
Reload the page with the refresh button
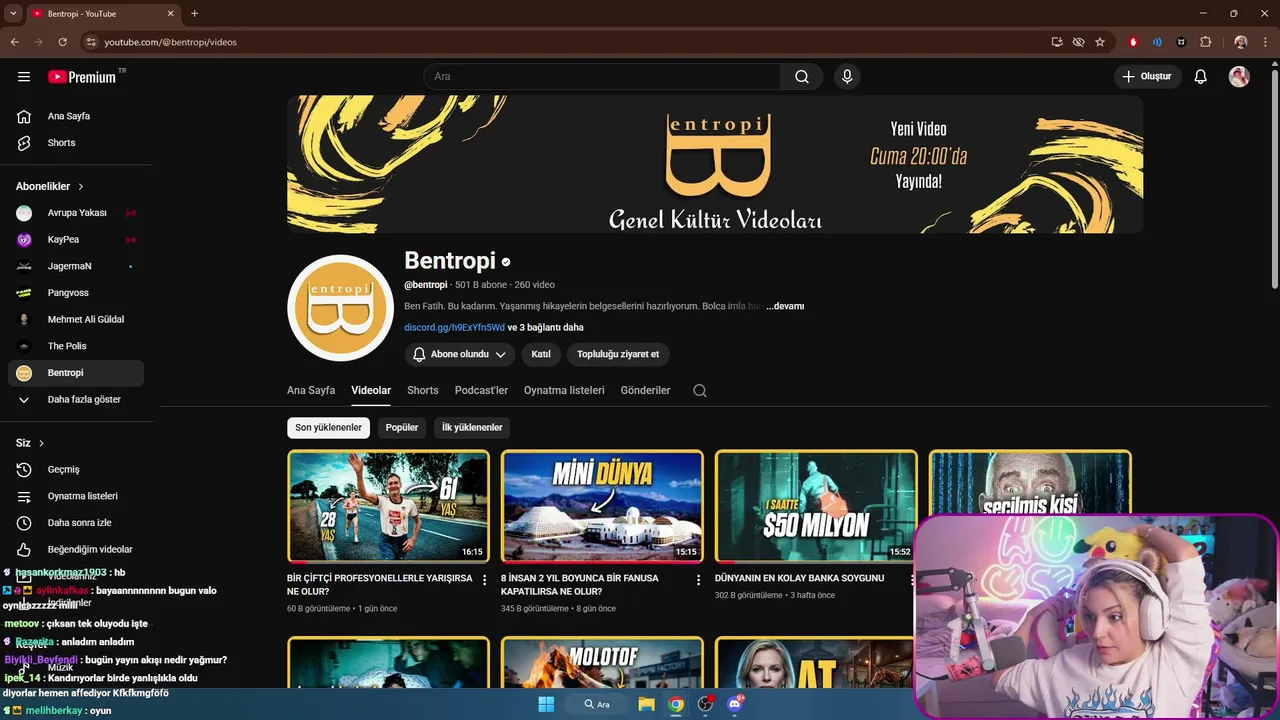coord(62,42)
